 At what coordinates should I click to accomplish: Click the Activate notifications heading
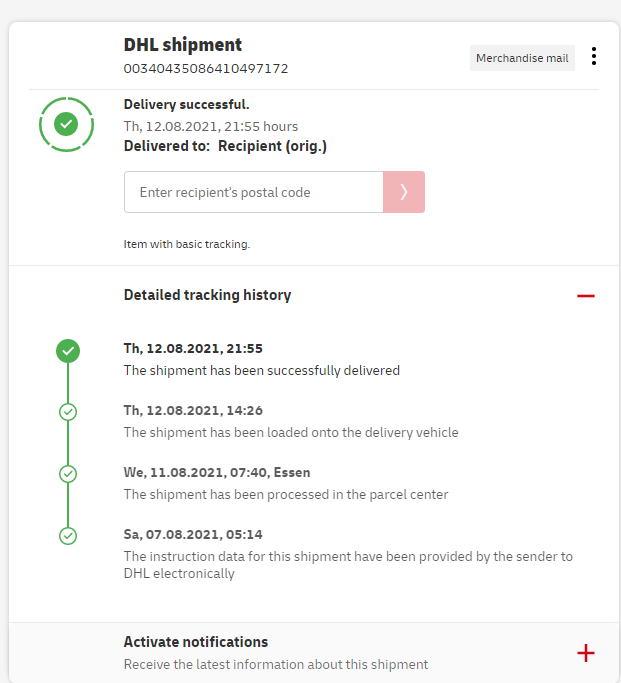pos(196,642)
